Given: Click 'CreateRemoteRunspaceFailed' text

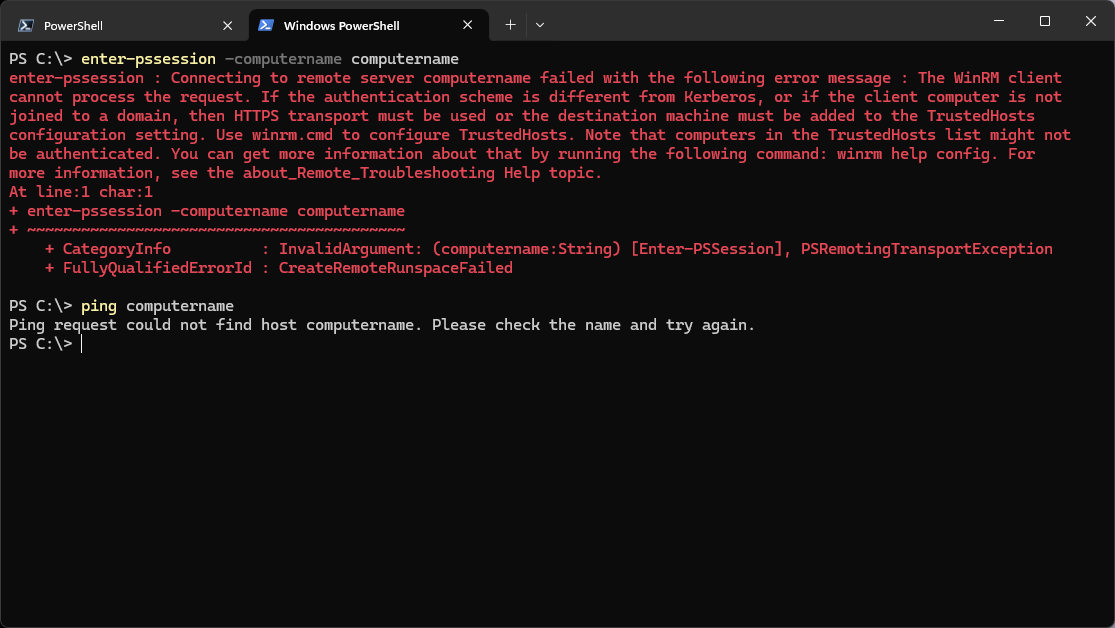Looking at the screenshot, I should pyautogui.click(x=395, y=268).
